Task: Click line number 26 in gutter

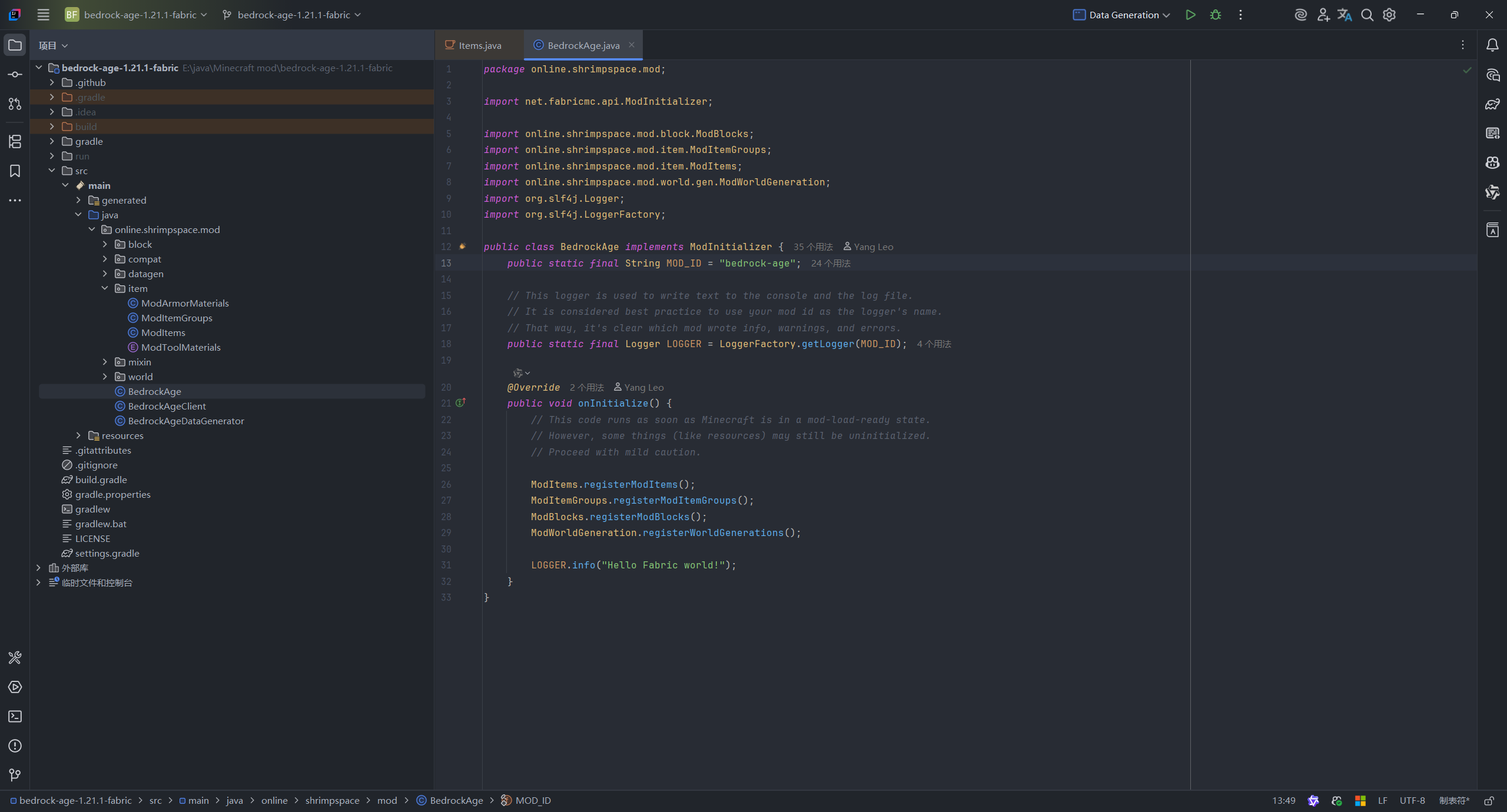Action: (x=446, y=485)
